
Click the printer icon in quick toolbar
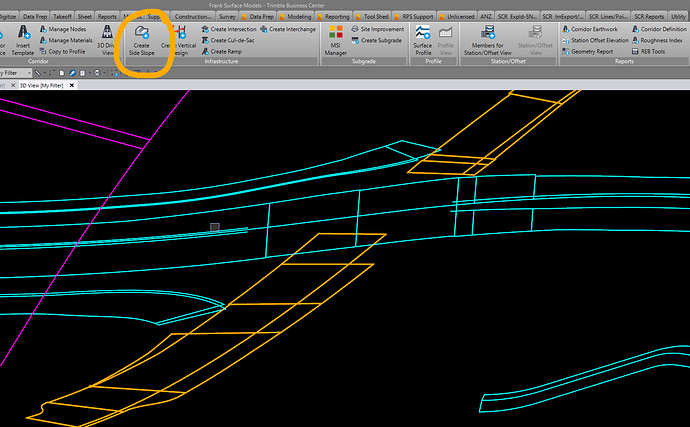point(97,73)
